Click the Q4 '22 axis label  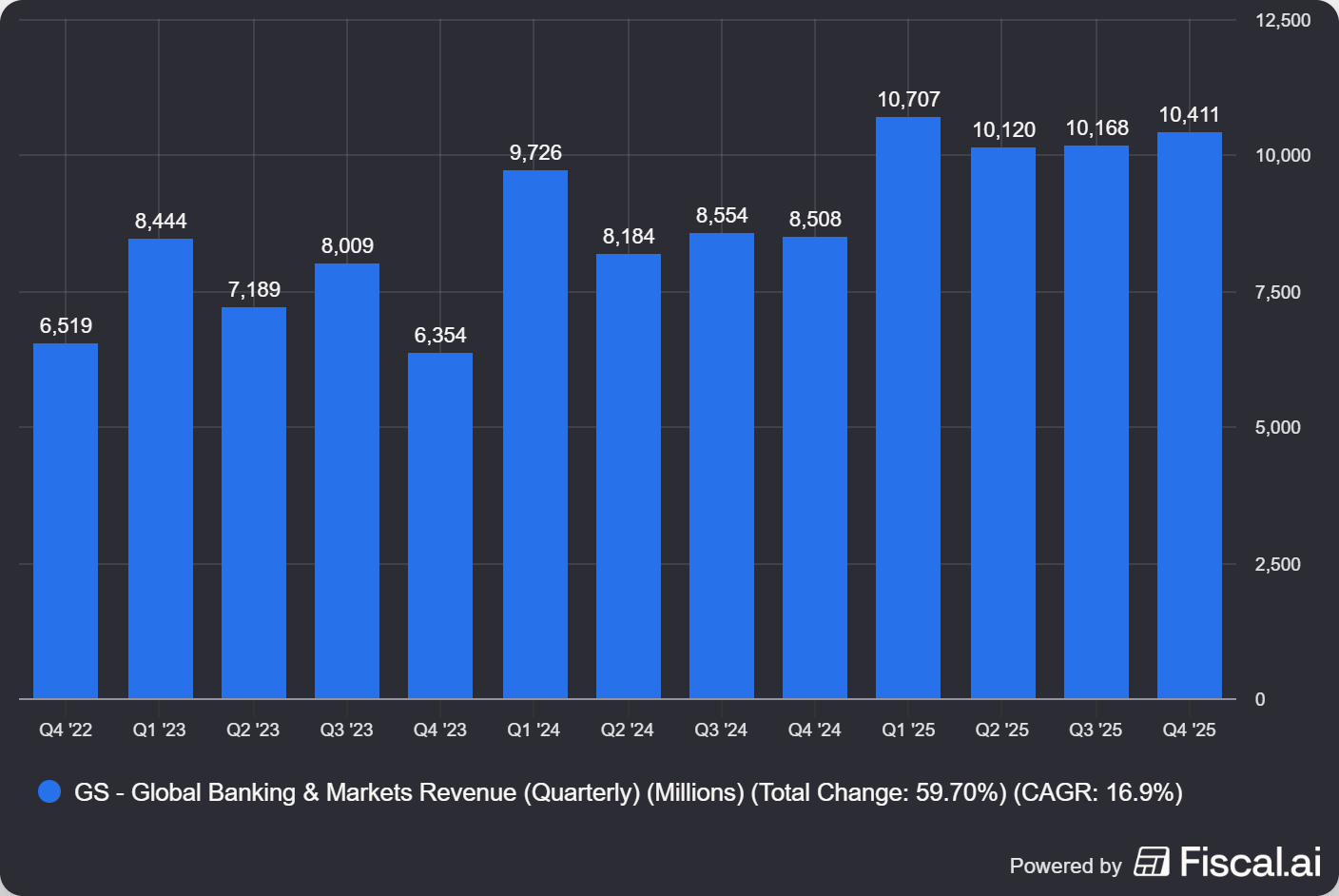66,730
